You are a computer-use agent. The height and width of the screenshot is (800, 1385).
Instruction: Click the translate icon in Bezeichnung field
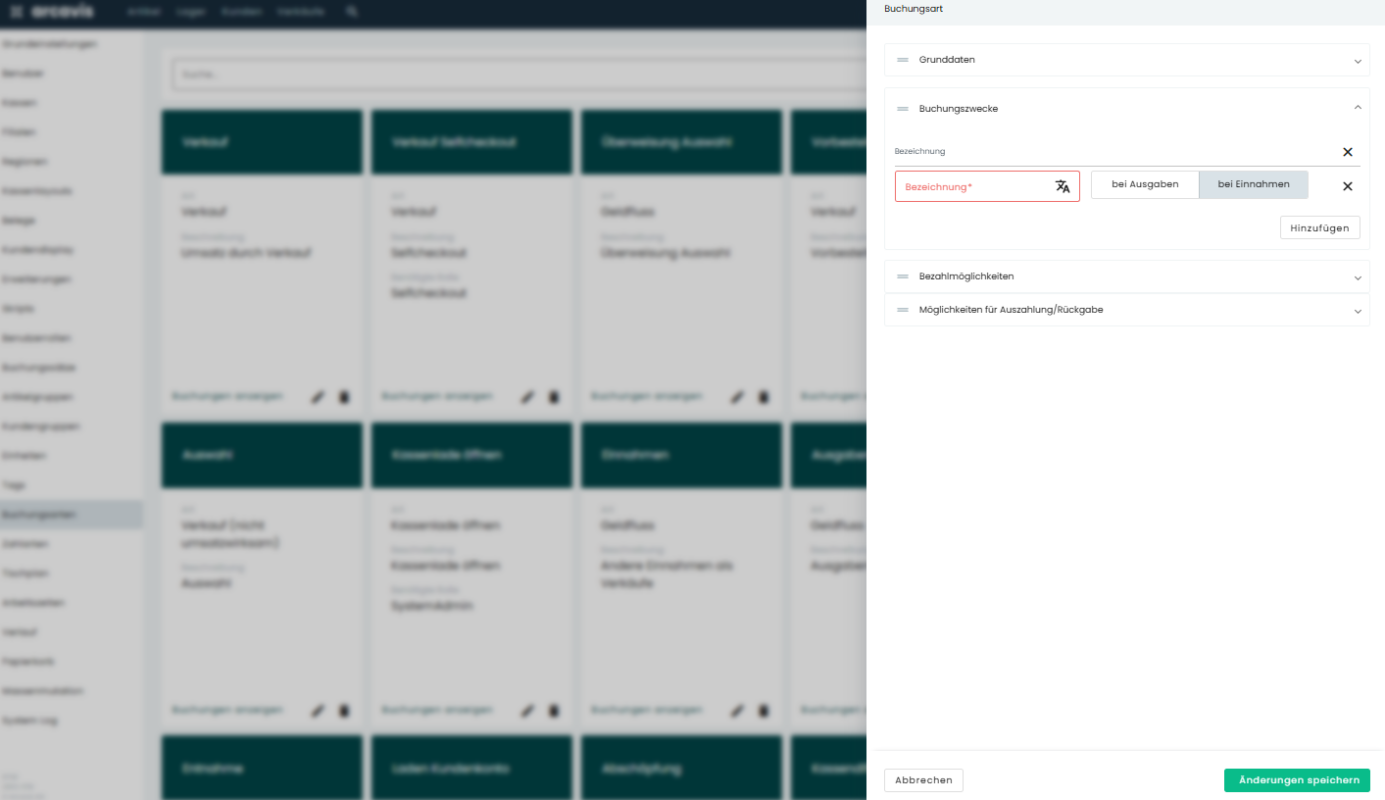click(1062, 186)
